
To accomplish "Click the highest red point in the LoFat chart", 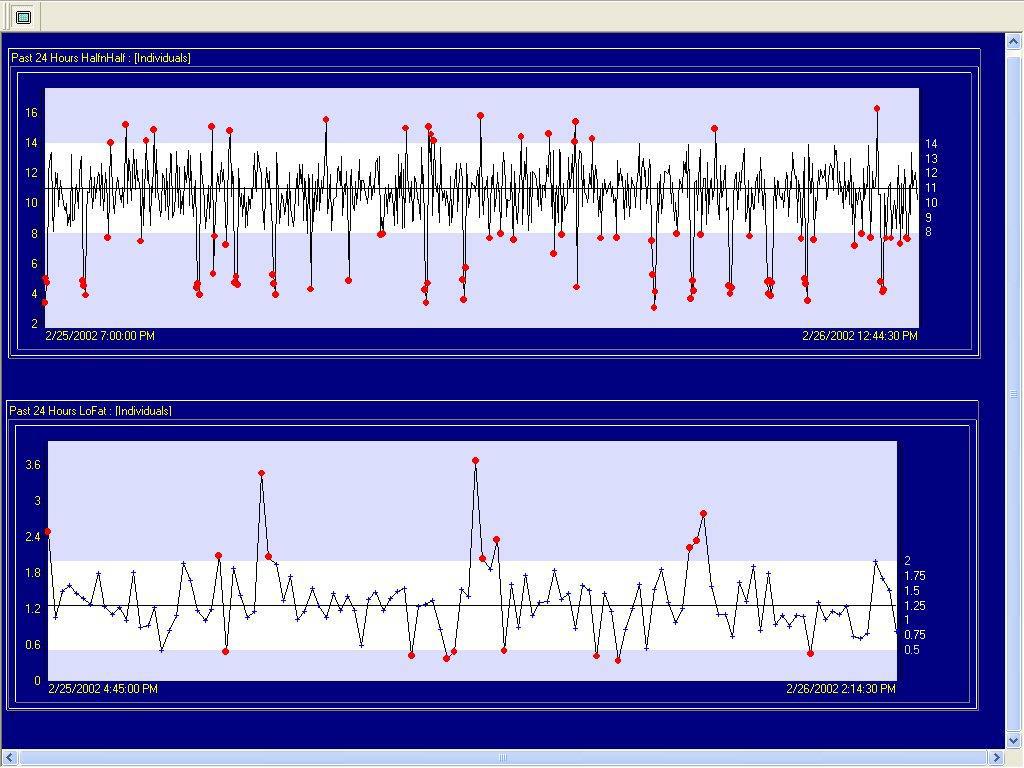I will click(475, 460).
